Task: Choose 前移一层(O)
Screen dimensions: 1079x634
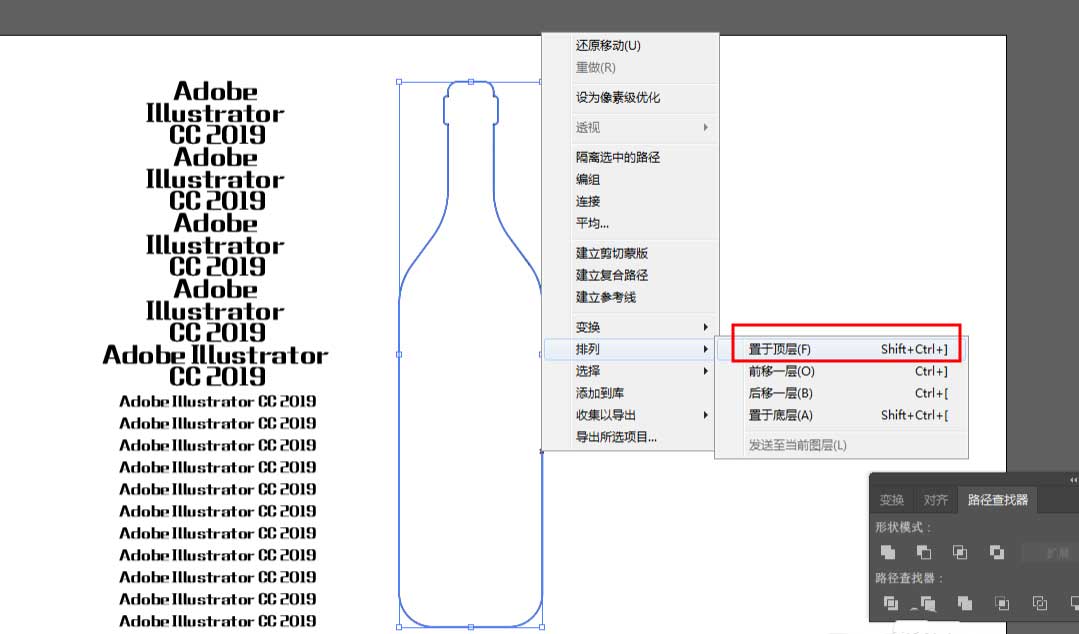Action: click(x=842, y=371)
